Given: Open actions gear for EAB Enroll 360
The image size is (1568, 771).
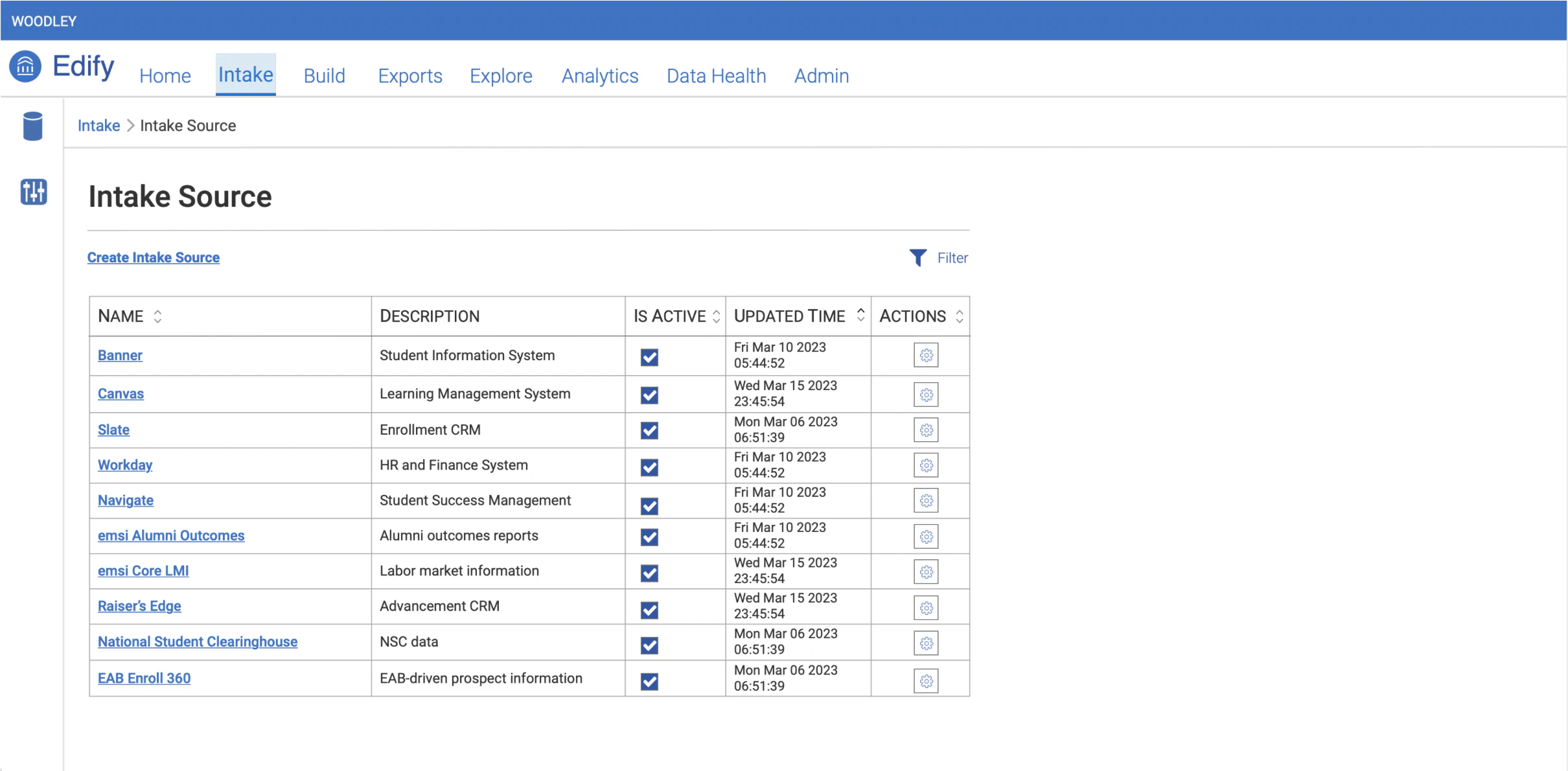Looking at the screenshot, I should 926,680.
